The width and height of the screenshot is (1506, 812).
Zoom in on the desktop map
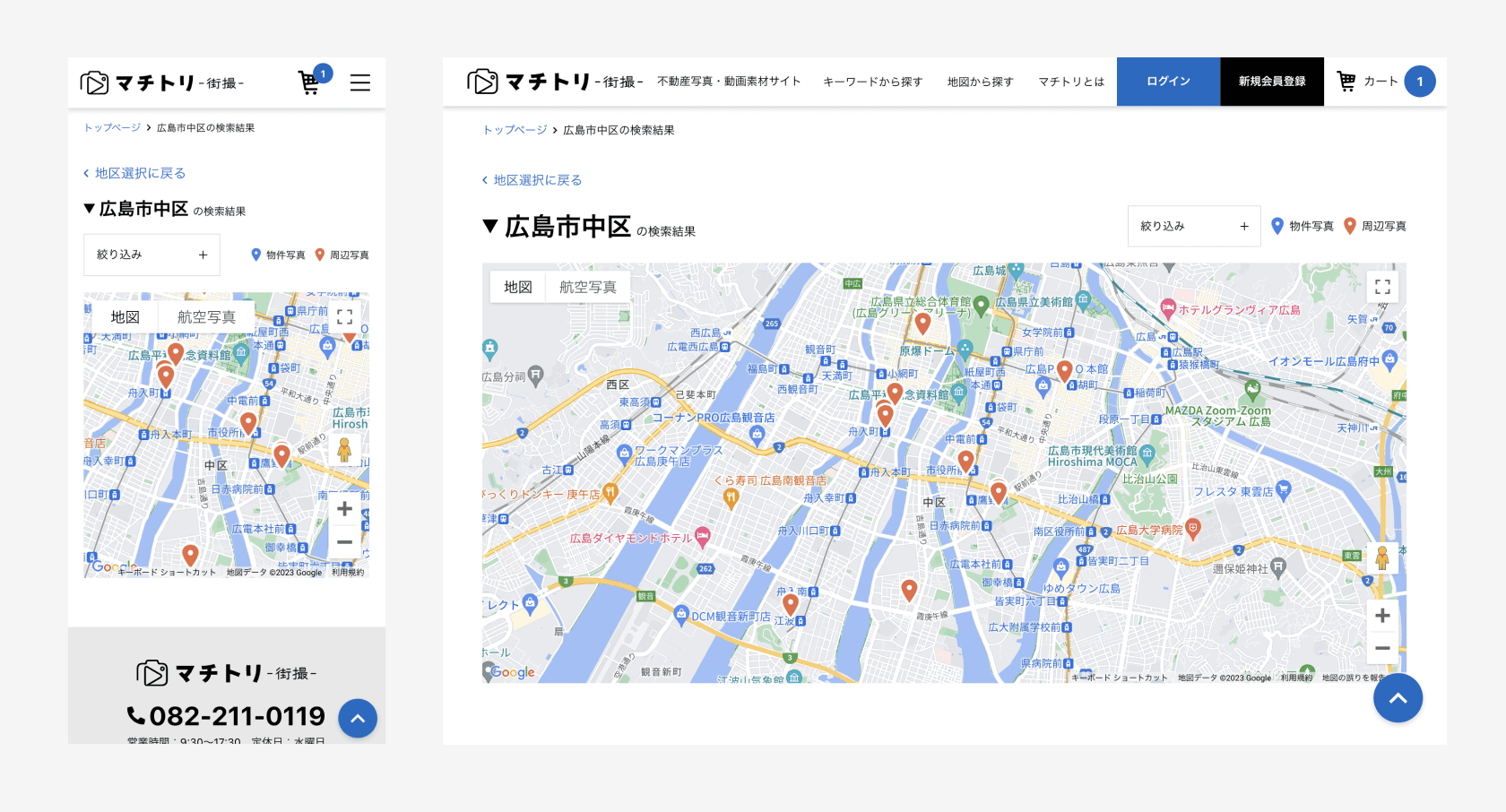1382,616
